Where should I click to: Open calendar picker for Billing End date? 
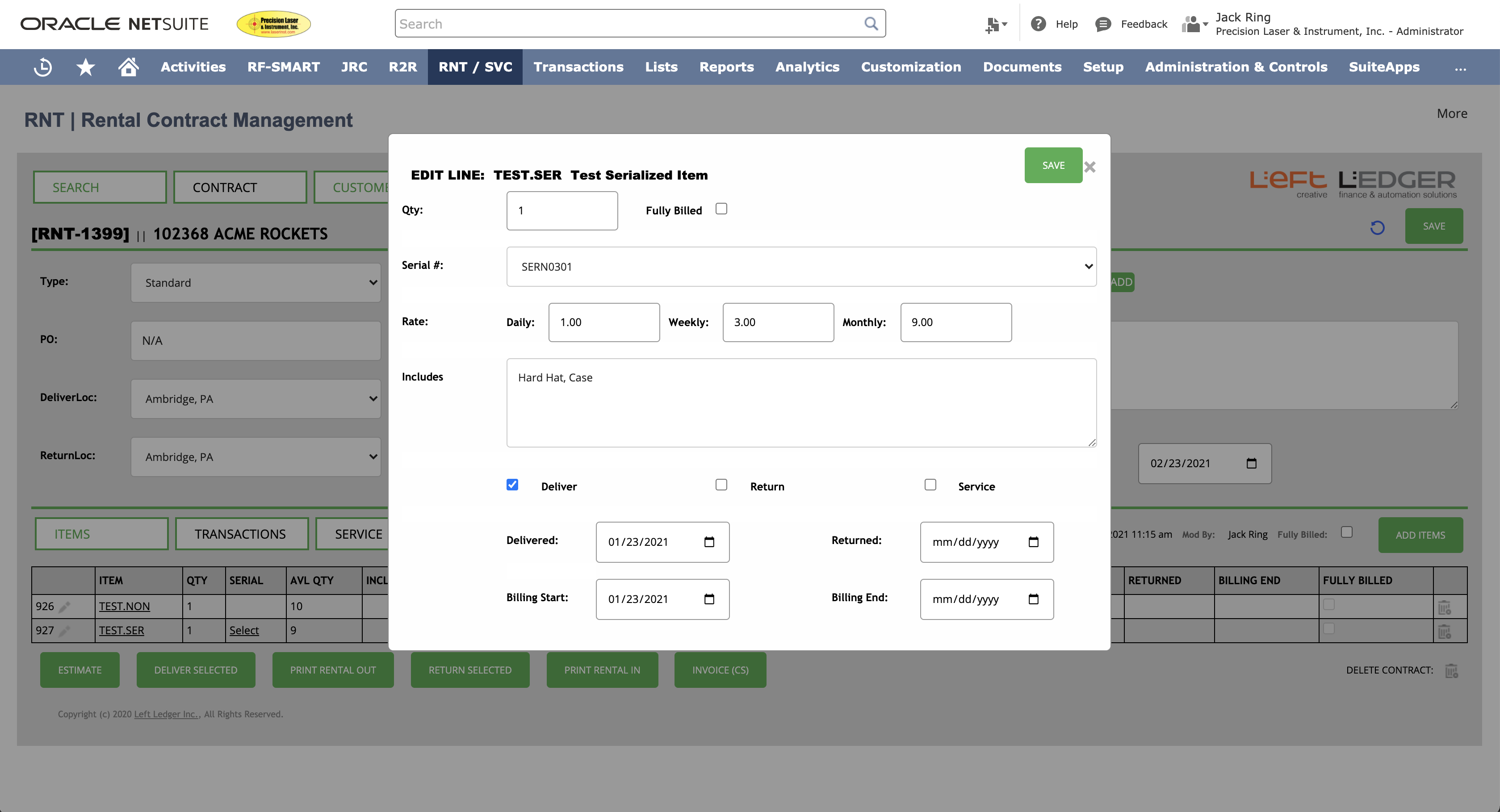click(x=1033, y=599)
